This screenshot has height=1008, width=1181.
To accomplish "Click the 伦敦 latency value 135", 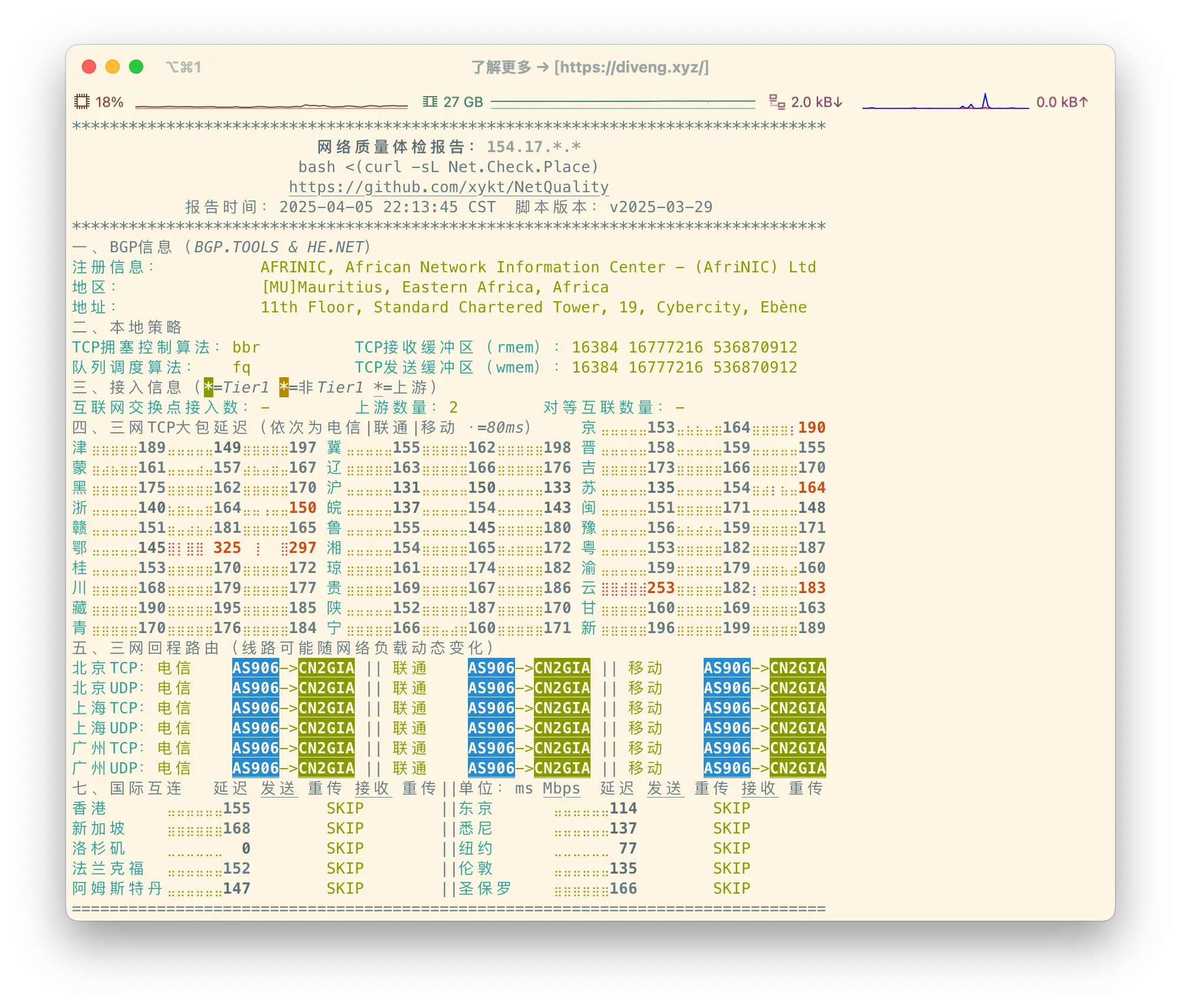I will coord(624,868).
